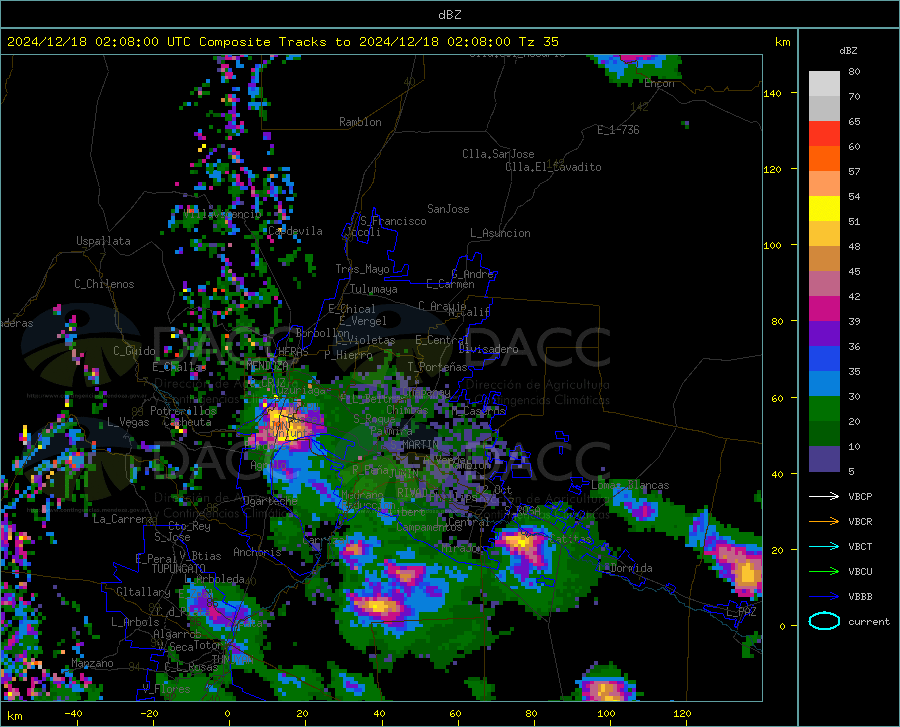900x727 pixels.
Task: Click the Clla.SanJose map label
Action: pyautogui.click(x=498, y=154)
